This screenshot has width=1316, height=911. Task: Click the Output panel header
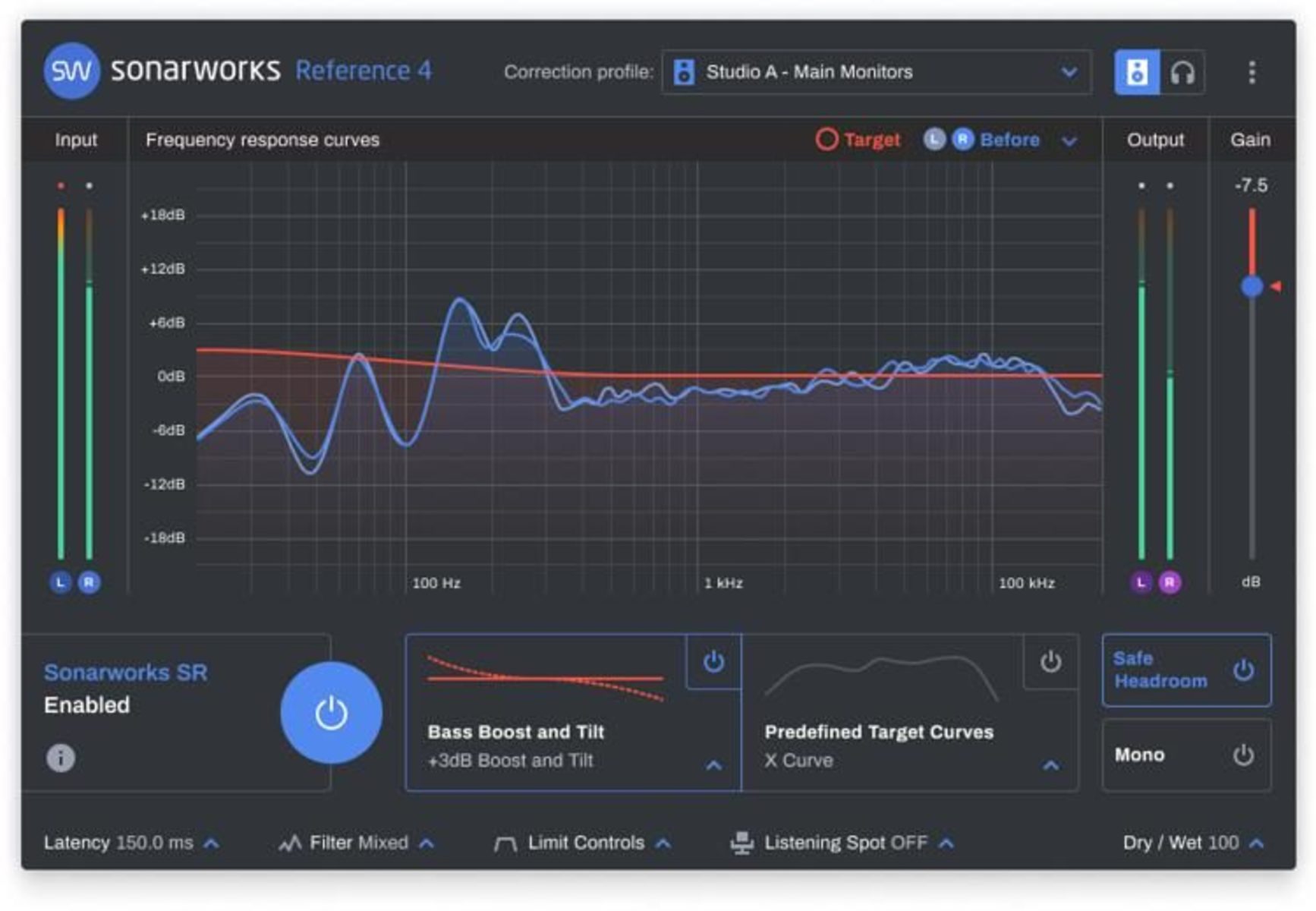coord(1155,140)
